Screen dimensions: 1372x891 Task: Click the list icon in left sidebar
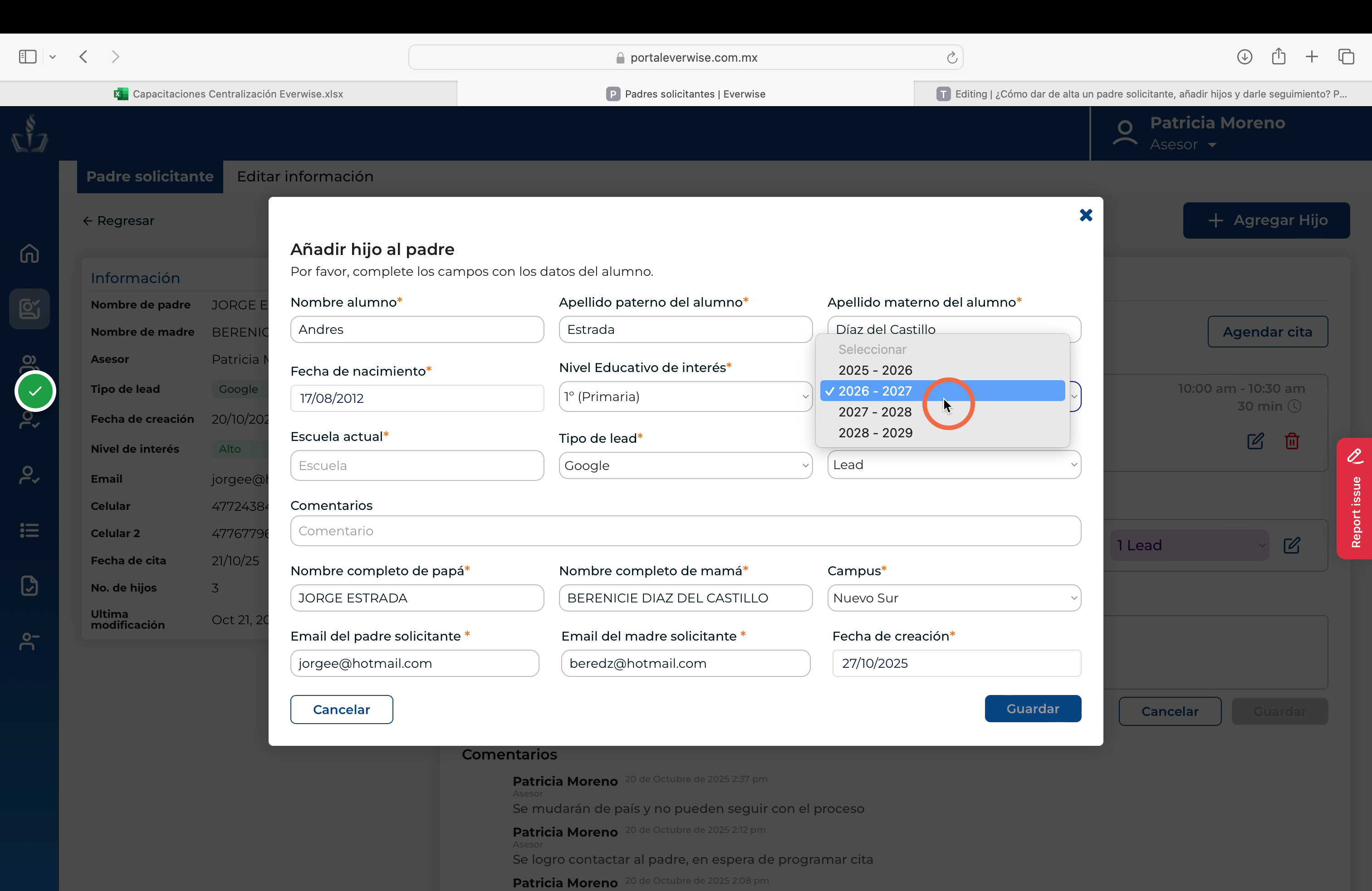click(29, 529)
